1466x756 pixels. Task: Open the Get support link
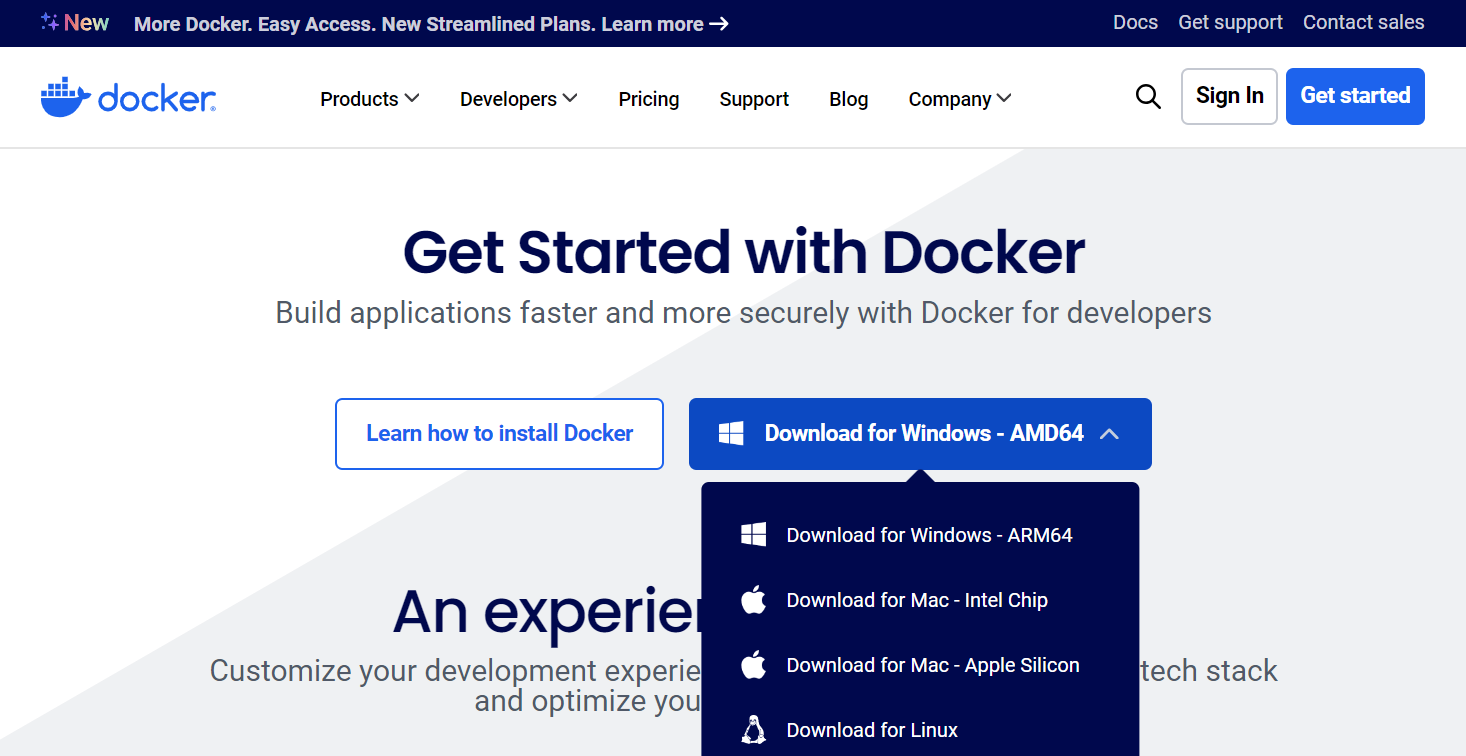tap(1230, 22)
